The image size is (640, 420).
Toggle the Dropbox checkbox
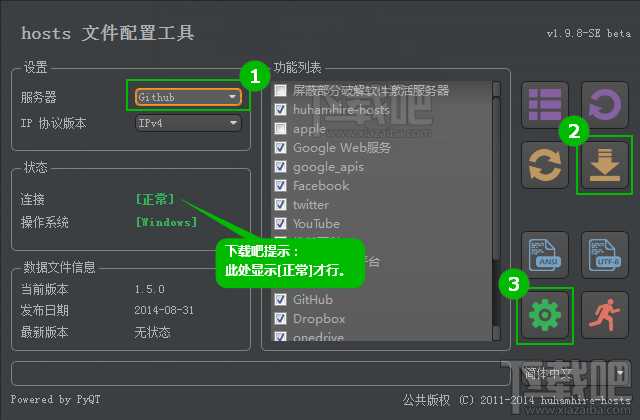281,319
